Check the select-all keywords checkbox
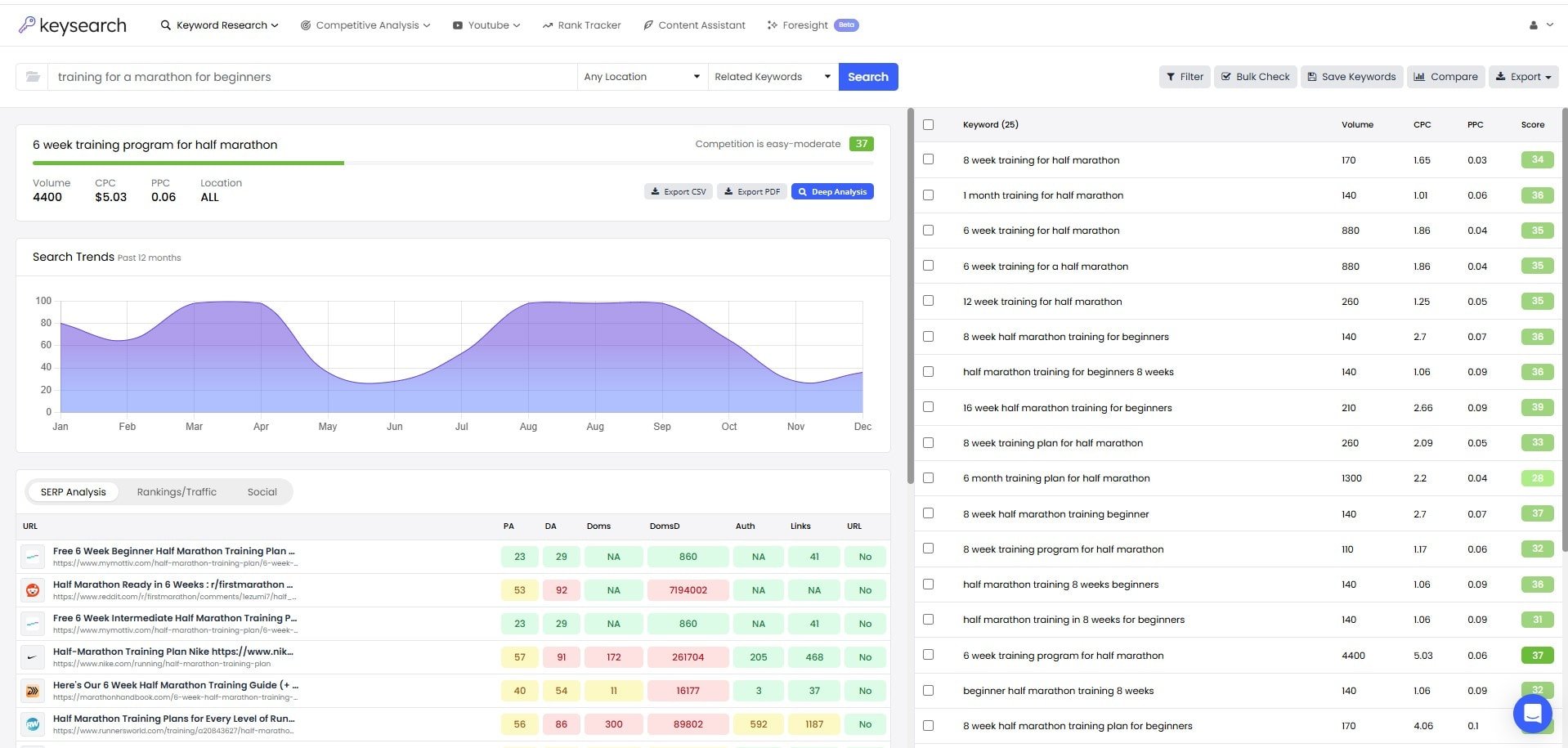Image resolution: width=1568 pixels, height=748 pixels. coord(928,124)
